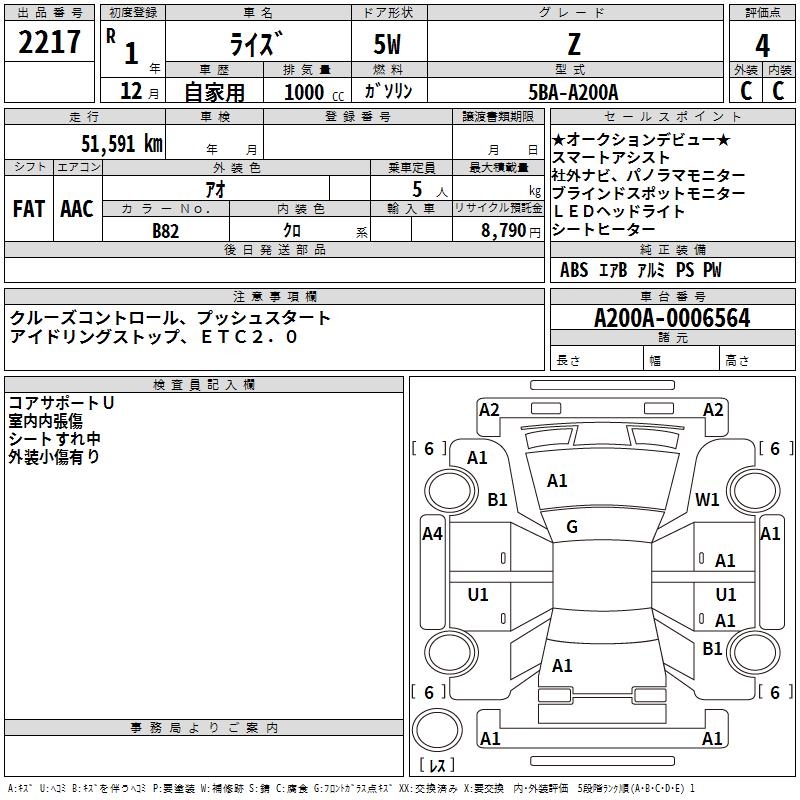This screenshot has height=800, width=800.
Task: Click the vehicle history value 自家用
Action: pos(214,92)
